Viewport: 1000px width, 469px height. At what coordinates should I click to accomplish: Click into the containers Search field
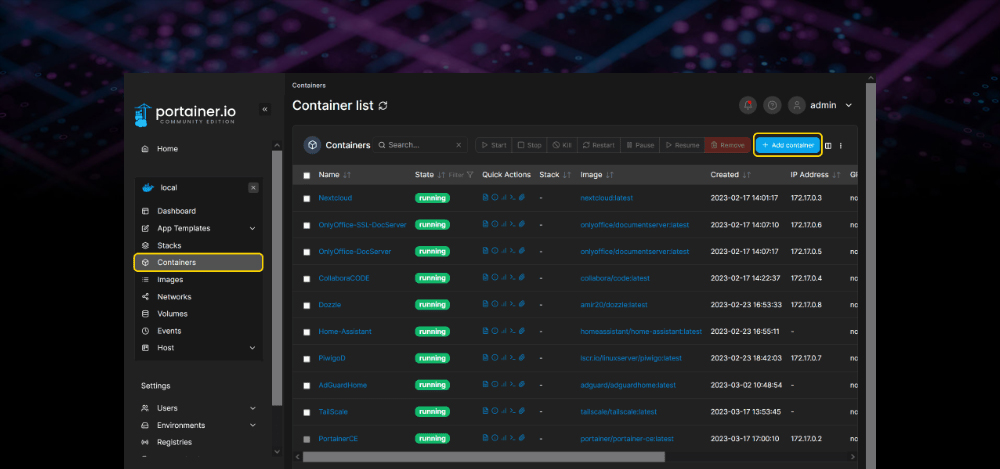(420, 145)
